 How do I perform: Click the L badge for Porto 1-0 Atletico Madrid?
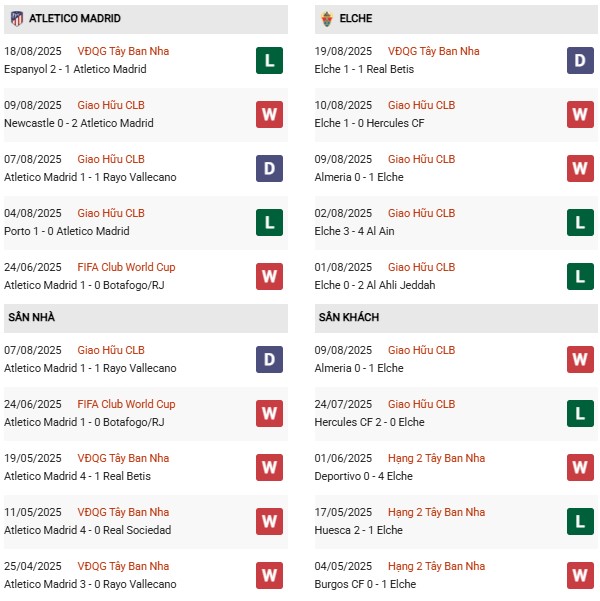[269, 222]
